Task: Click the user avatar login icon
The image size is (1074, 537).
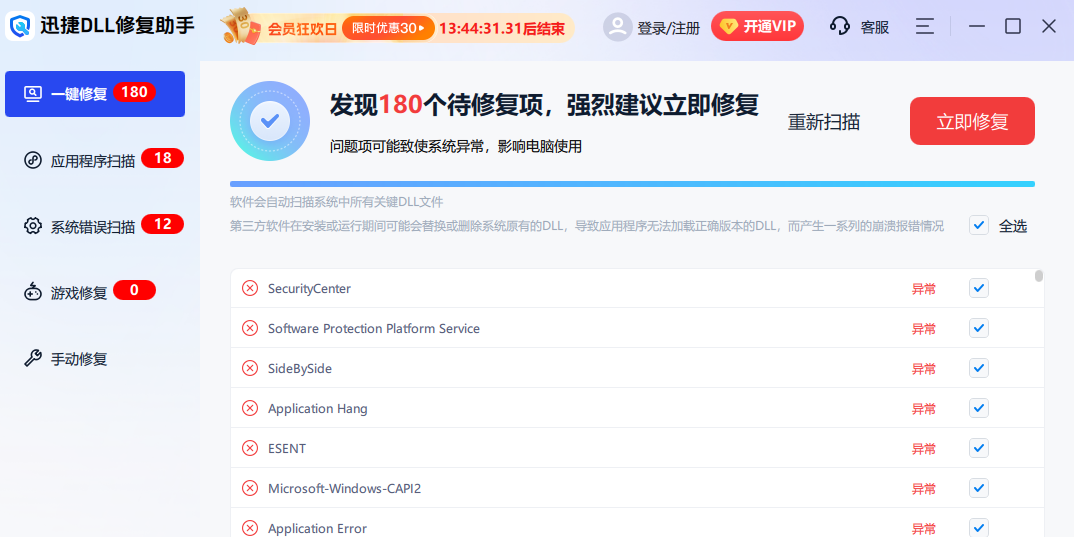Action: tap(617, 27)
